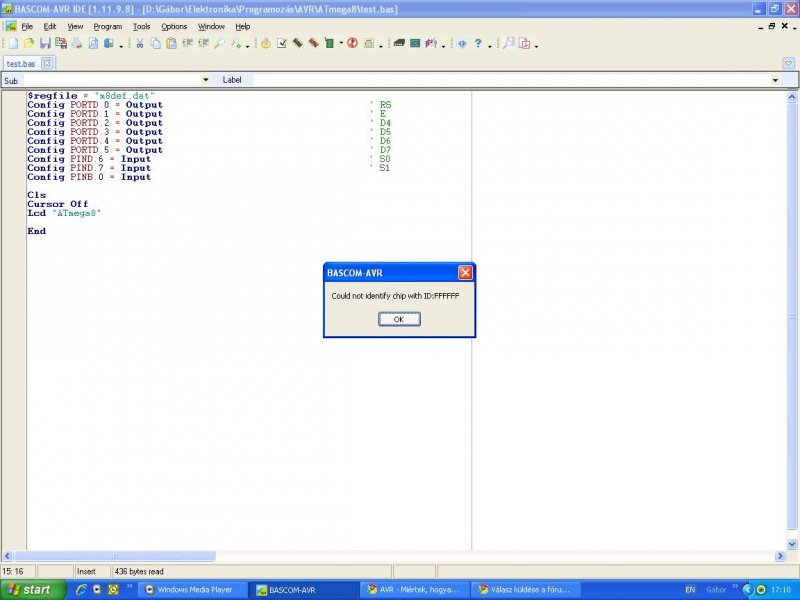
Task: Click the horizontal scrollbar thumb
Action: click(x=115, y=556)
